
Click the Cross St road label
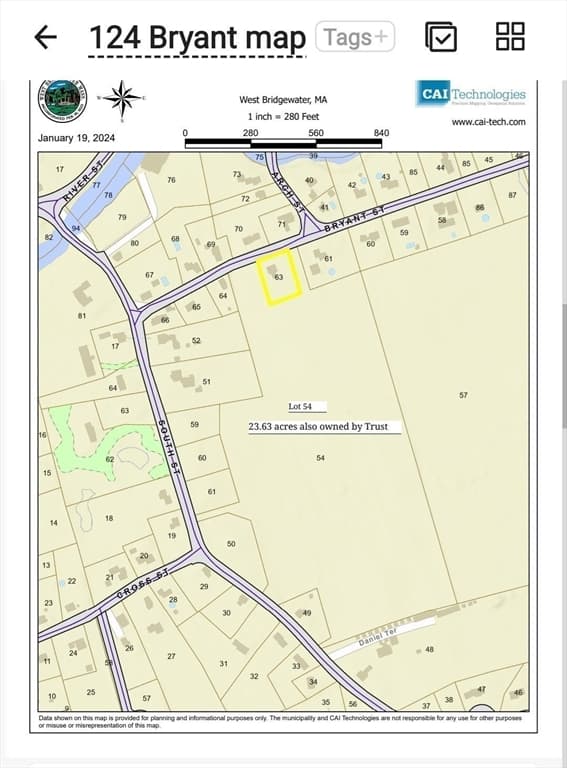coord(143,584)
